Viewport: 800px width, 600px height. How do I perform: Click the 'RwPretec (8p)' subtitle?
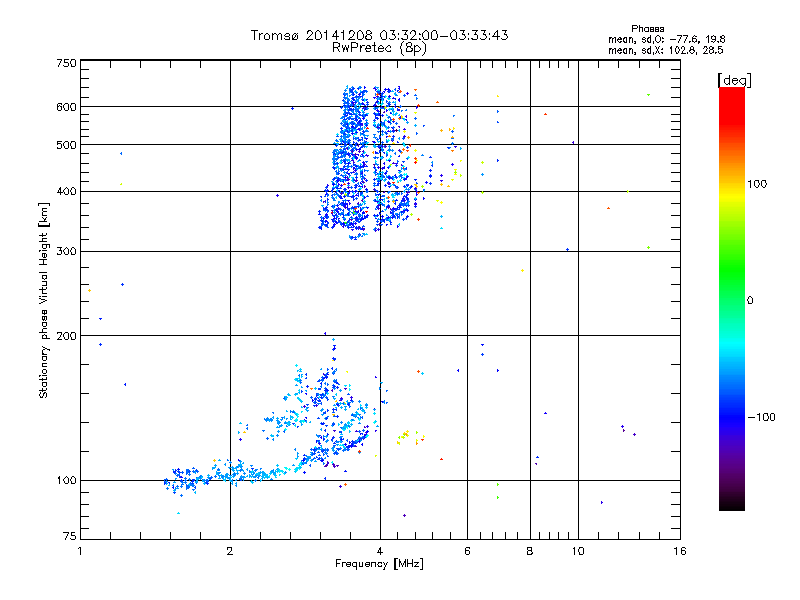[x=379, y=48]
